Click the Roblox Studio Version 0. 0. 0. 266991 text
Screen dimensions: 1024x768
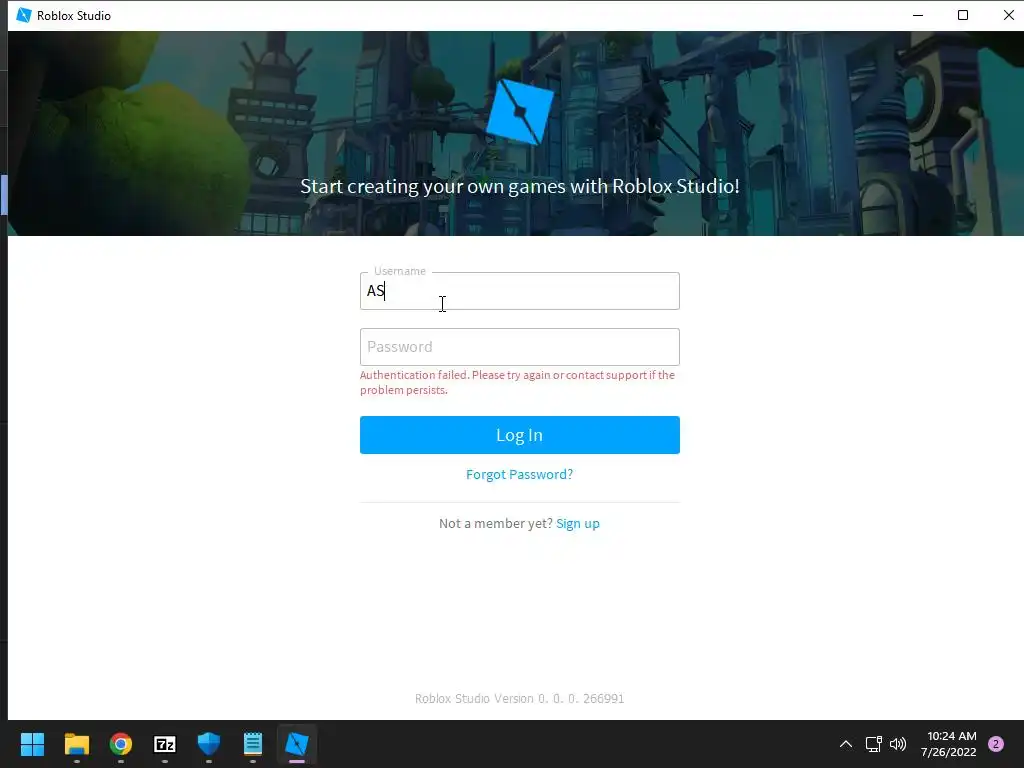point(520,699)
